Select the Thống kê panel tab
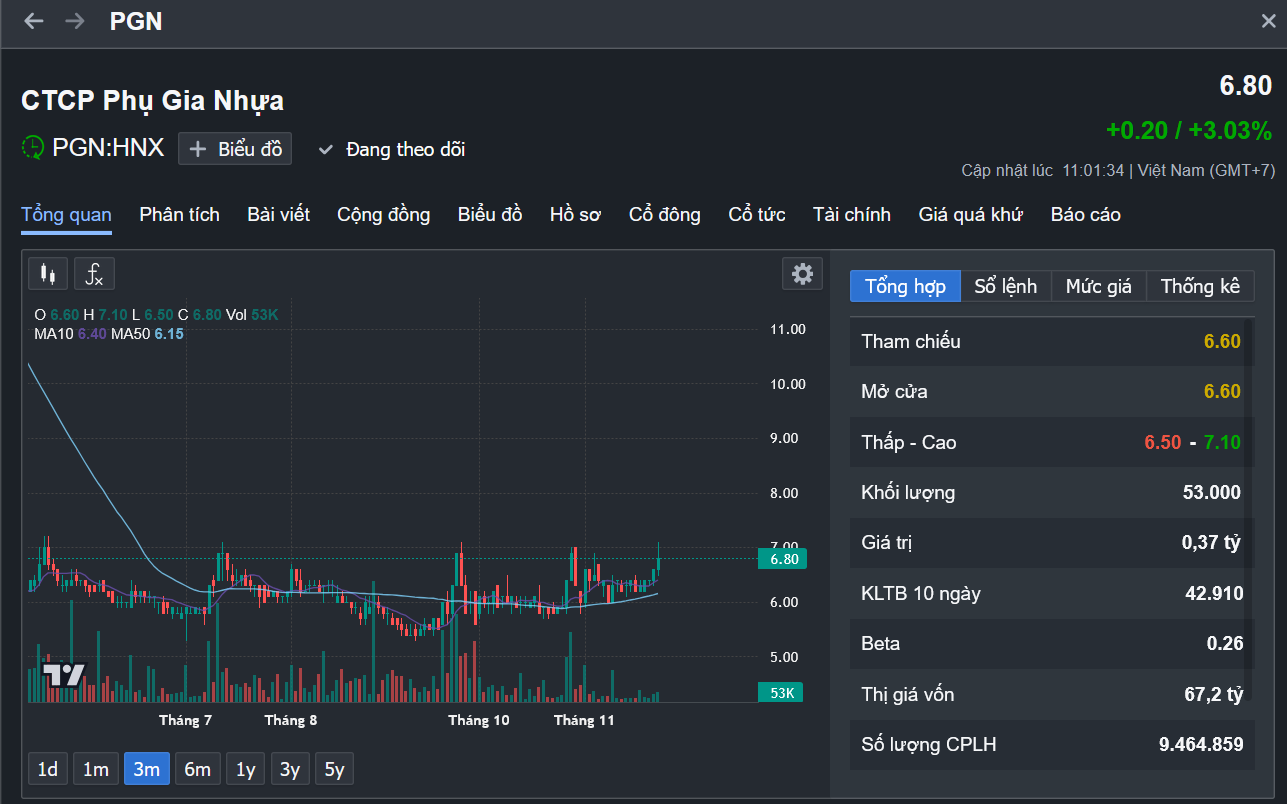Viewport: 1287px width, 804px height. click(1200, 286)
